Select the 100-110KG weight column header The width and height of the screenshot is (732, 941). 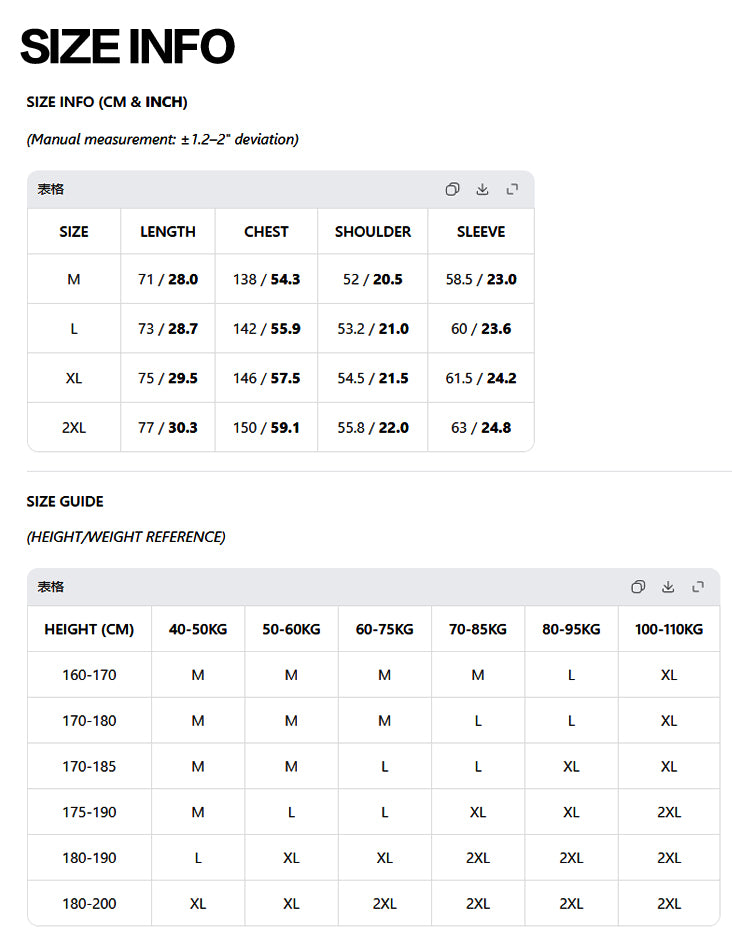(x=669, y=629)
